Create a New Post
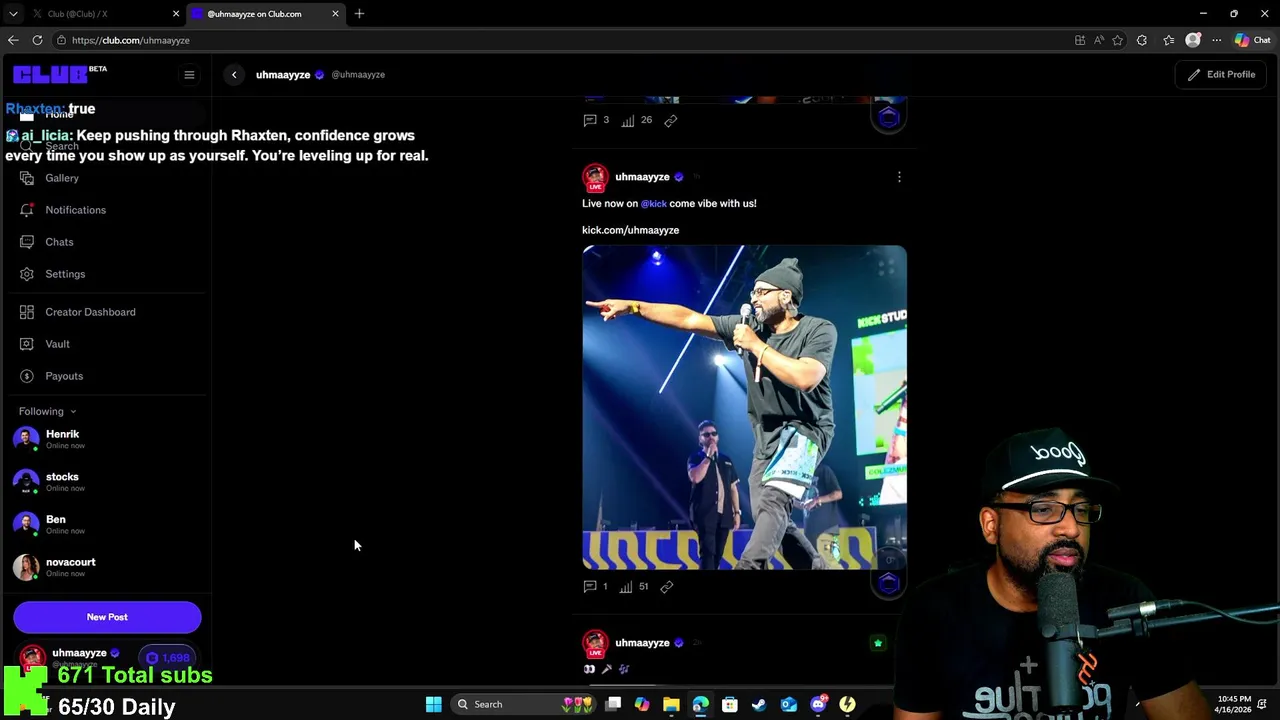The height and width of the screenshot is (720, 1280). [107, 617]
